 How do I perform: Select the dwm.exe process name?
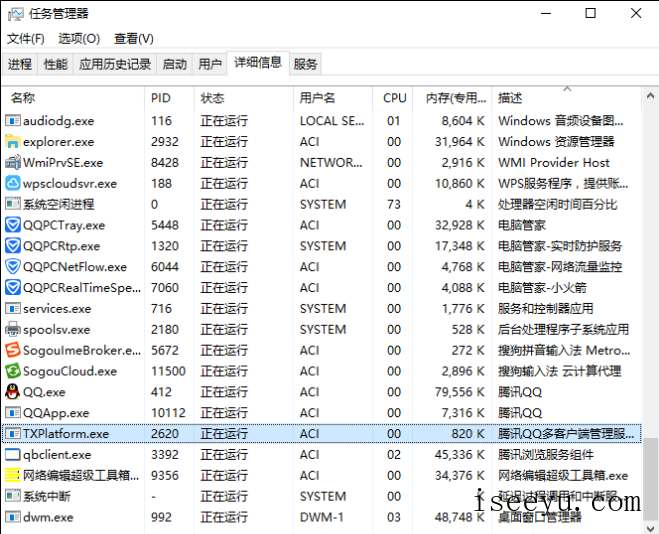coord(48,517)
